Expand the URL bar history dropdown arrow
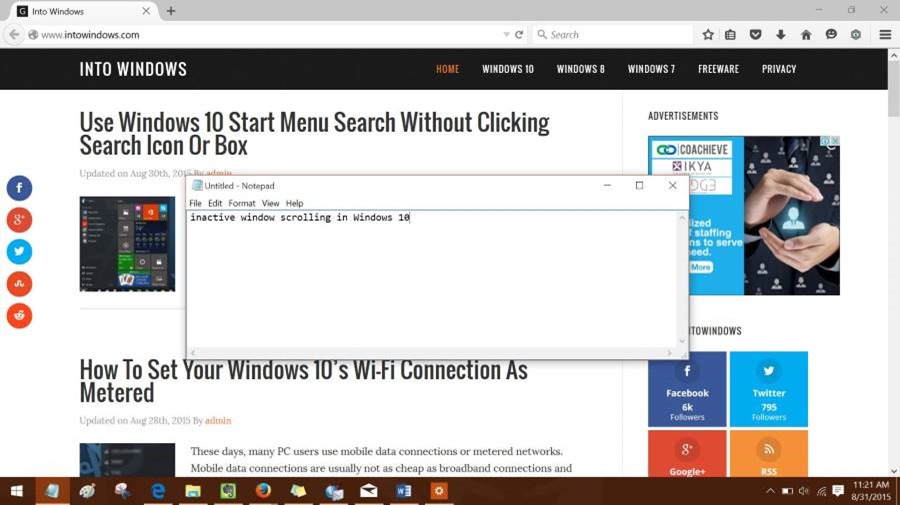900x505 pixels. coord(506,35)
